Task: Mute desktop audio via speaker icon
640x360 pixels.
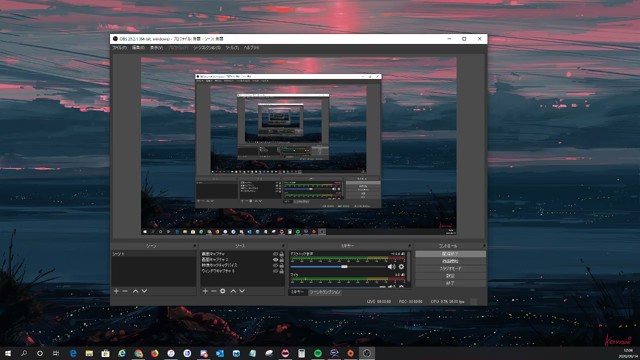Action: pyautogui.click(x=391, y=267)
